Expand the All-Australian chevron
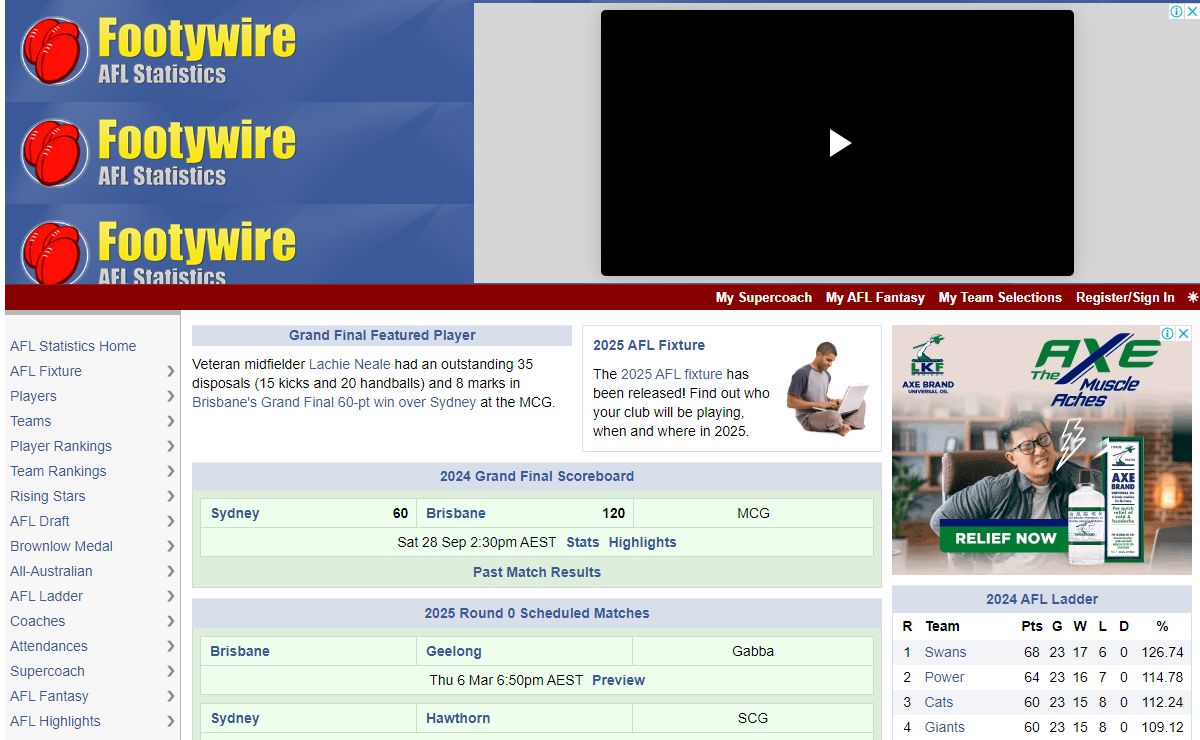The width and height of the screenshot is (1200, 740). pos(170,571)
